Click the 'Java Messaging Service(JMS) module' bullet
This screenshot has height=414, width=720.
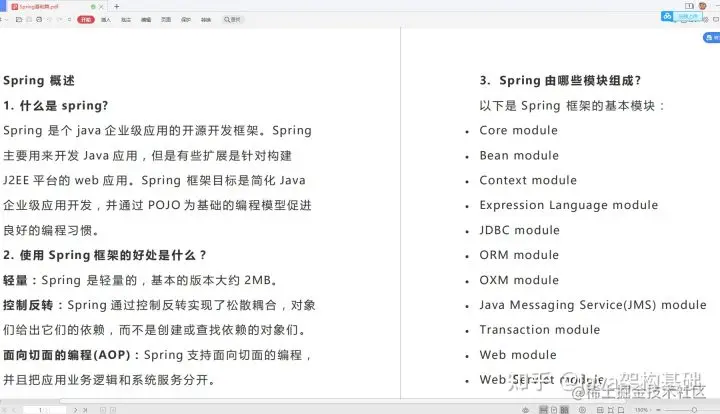(x=593, y=305)
